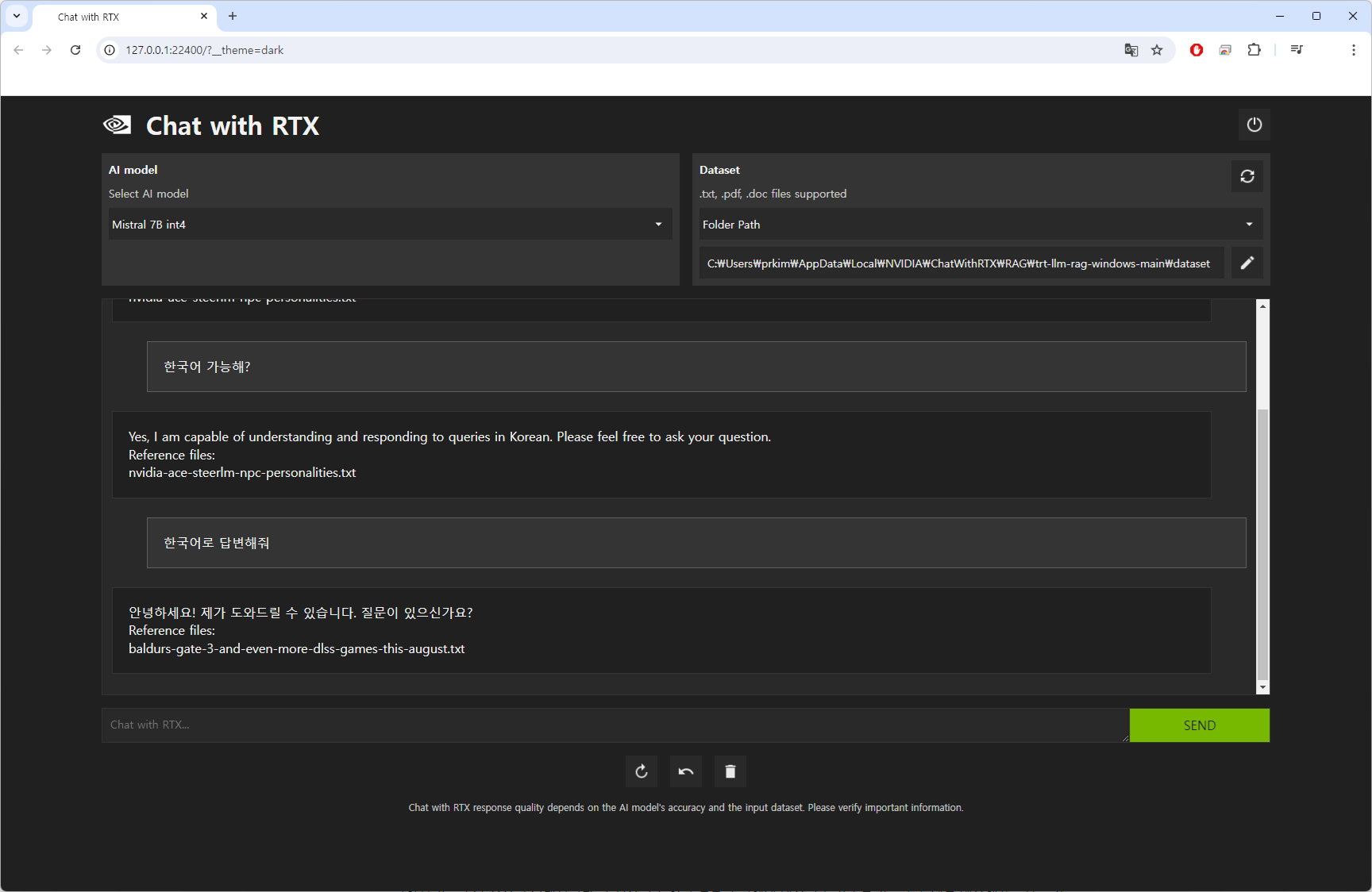1372x892 pixels.
Task: Open the Google Translate icon in address bar
Action: (1131, 50)
